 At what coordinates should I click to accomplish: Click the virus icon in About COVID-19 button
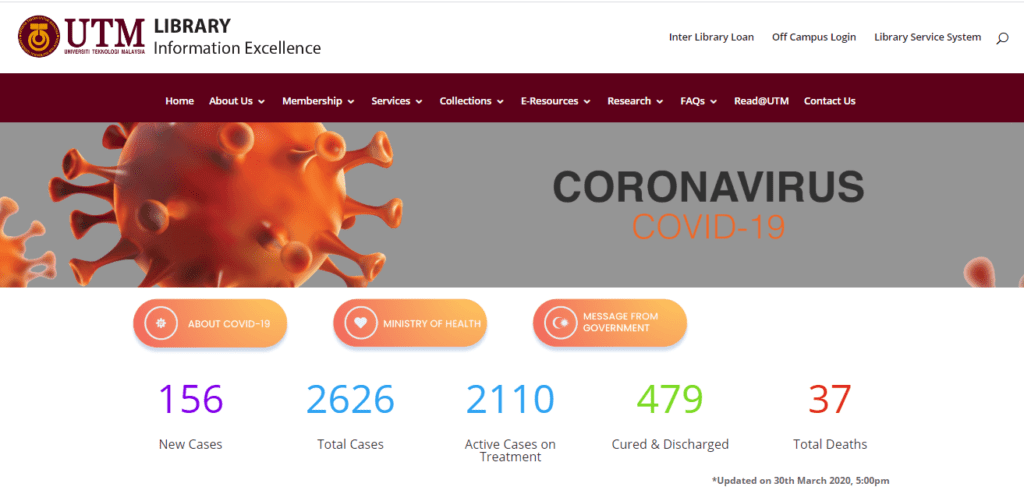[x=161, y=323]
